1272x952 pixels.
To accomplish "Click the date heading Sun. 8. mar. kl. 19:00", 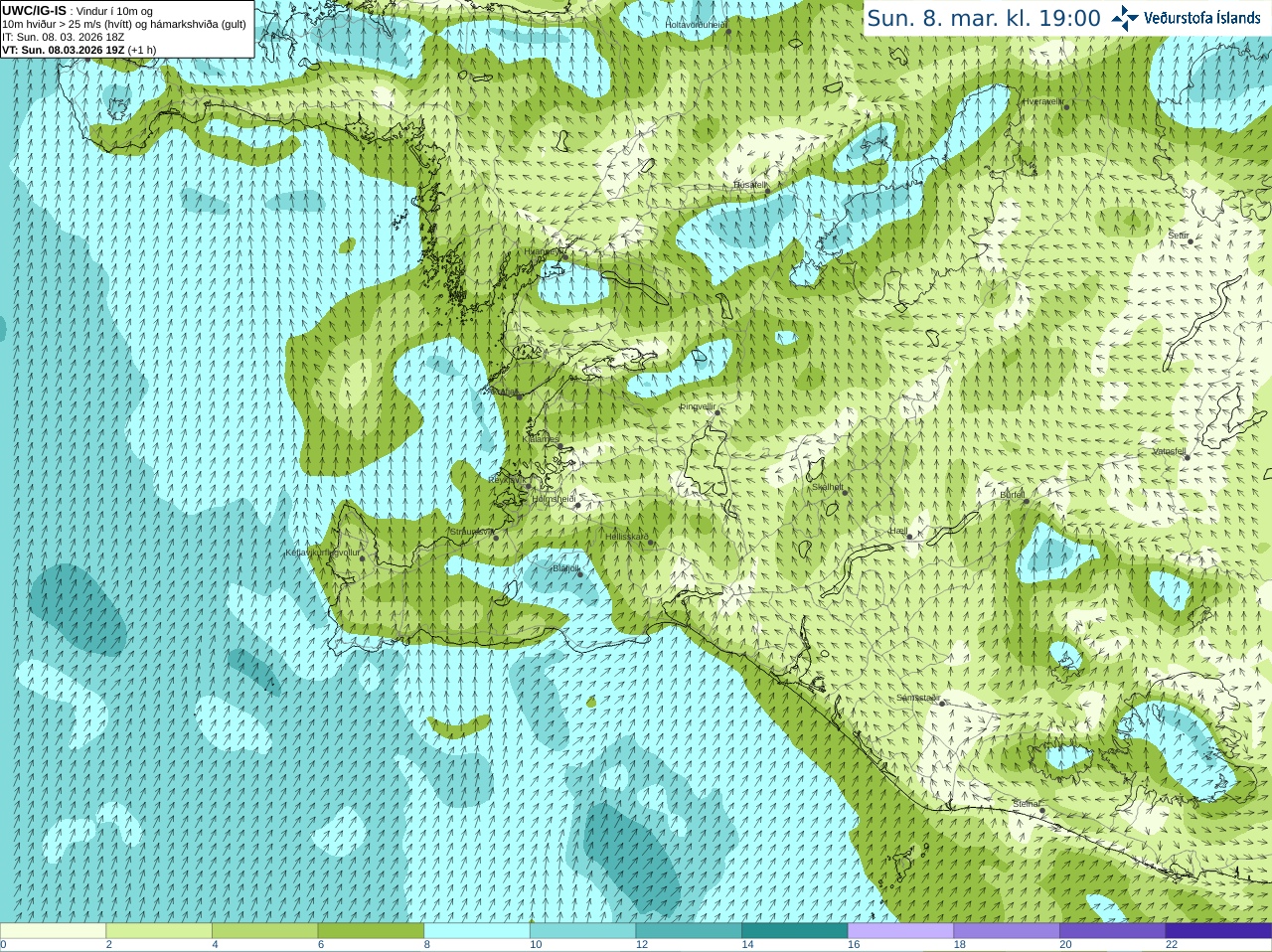I will click(984, 18).
